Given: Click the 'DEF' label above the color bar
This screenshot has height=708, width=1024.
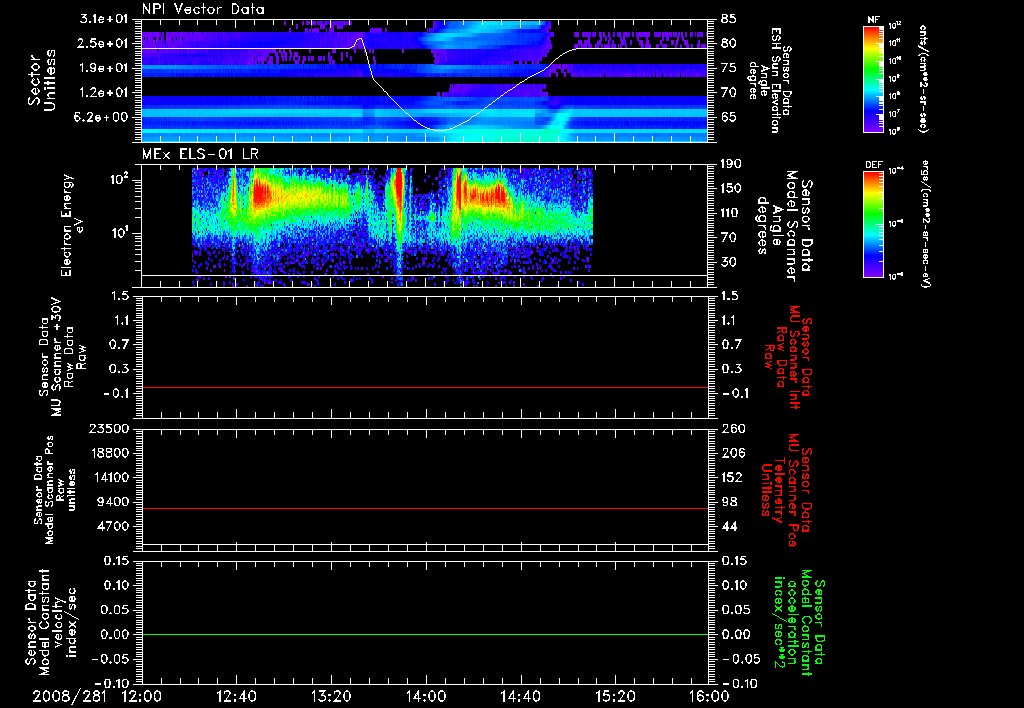Looking at the screenshot, I should [874, 165].
